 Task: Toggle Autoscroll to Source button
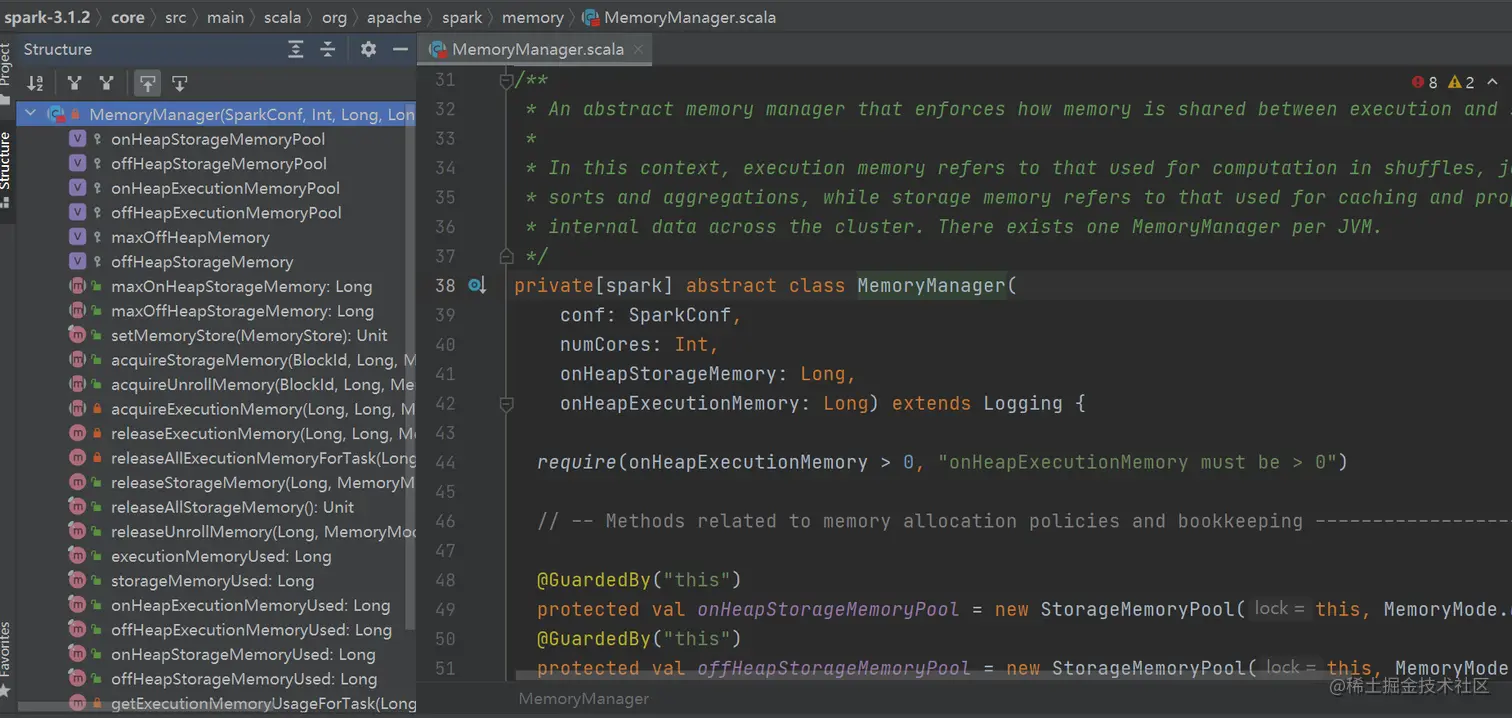click(148, 83)
